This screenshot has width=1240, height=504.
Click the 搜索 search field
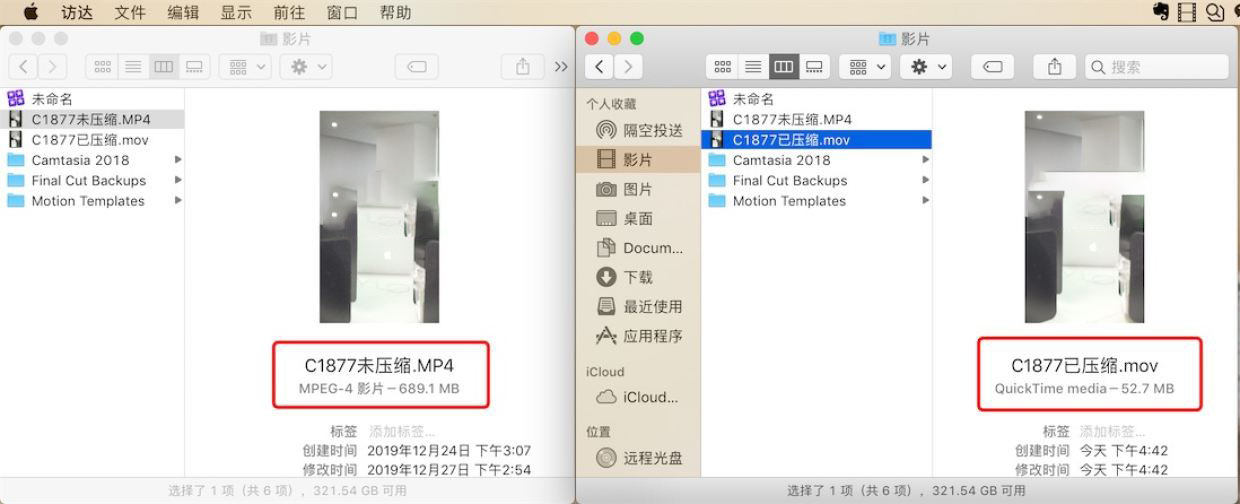coord(1157,67)
